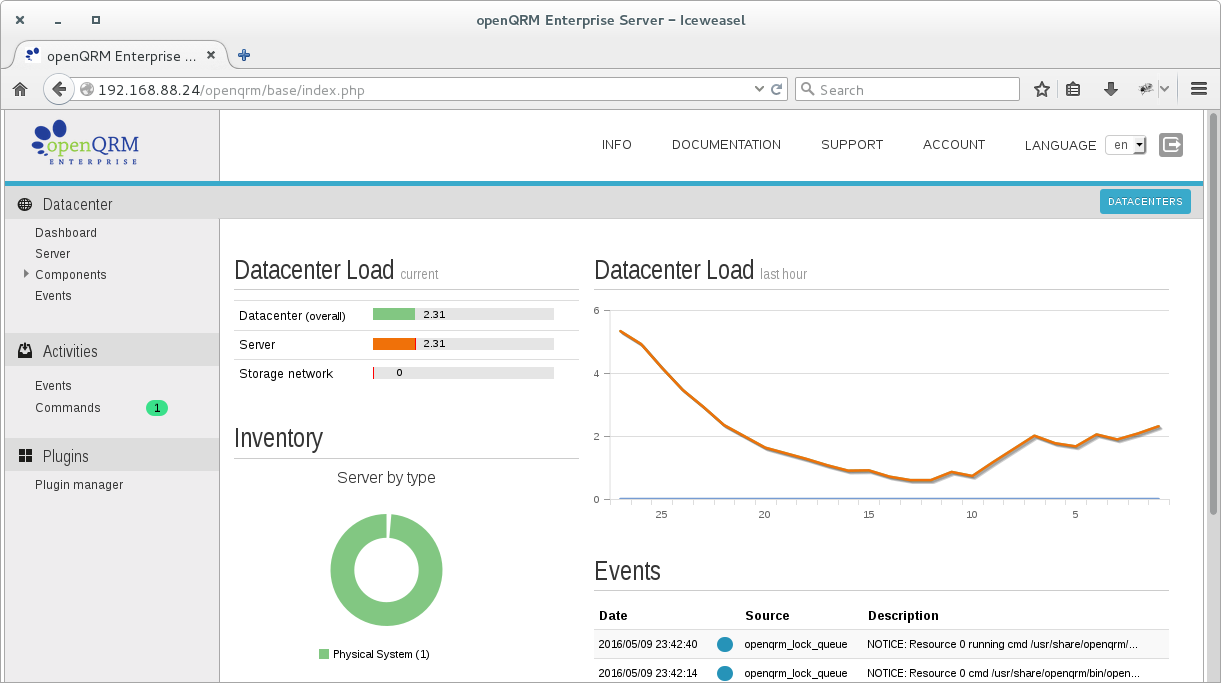This screenshot has width=1221, height=683.
Task: Open Server in the sidebar
Action: click(53, 254)
